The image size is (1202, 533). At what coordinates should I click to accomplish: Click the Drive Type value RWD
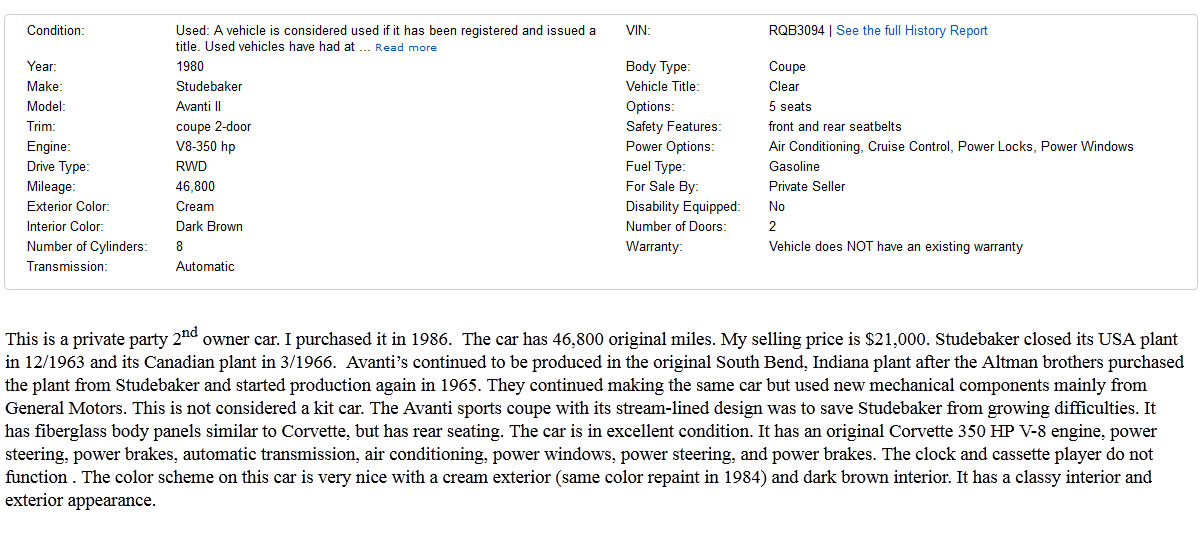point(190,167)
